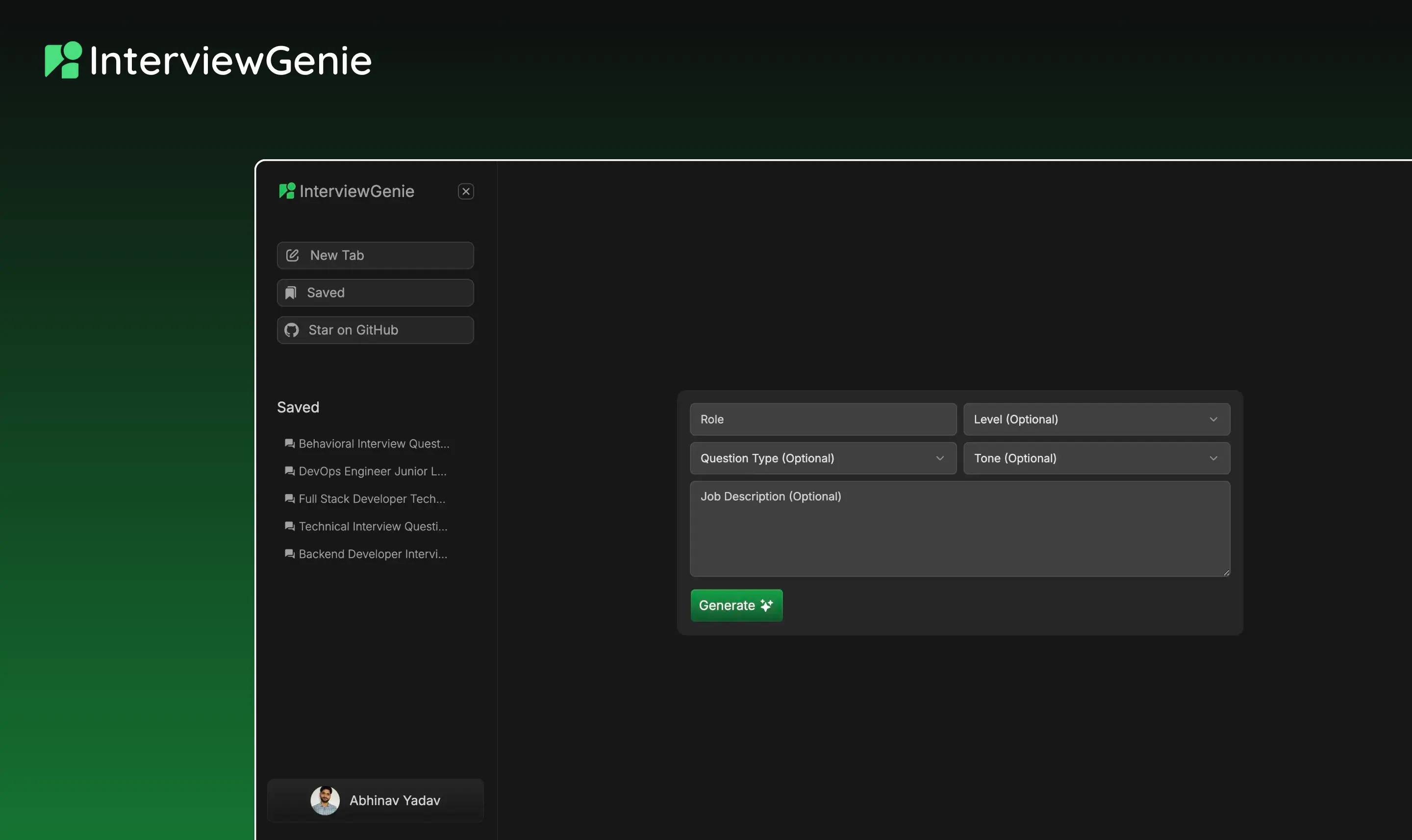The height and width of the screenshot is (840, 1412).
Task: Open the saved chat DevOps Engineer Junior L...
Action: pos(365,471)
